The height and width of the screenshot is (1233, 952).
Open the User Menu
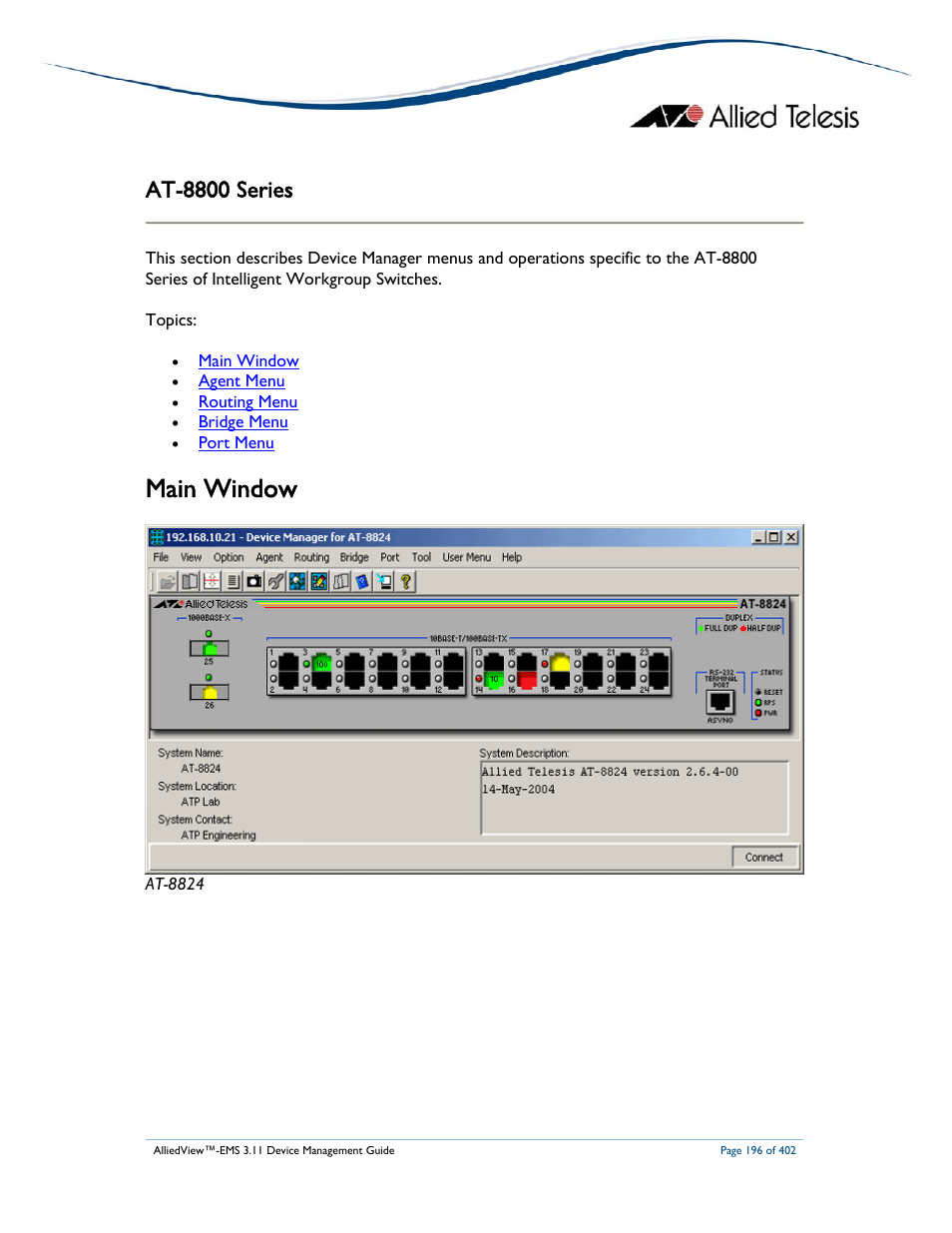click(x=467, y=557)
